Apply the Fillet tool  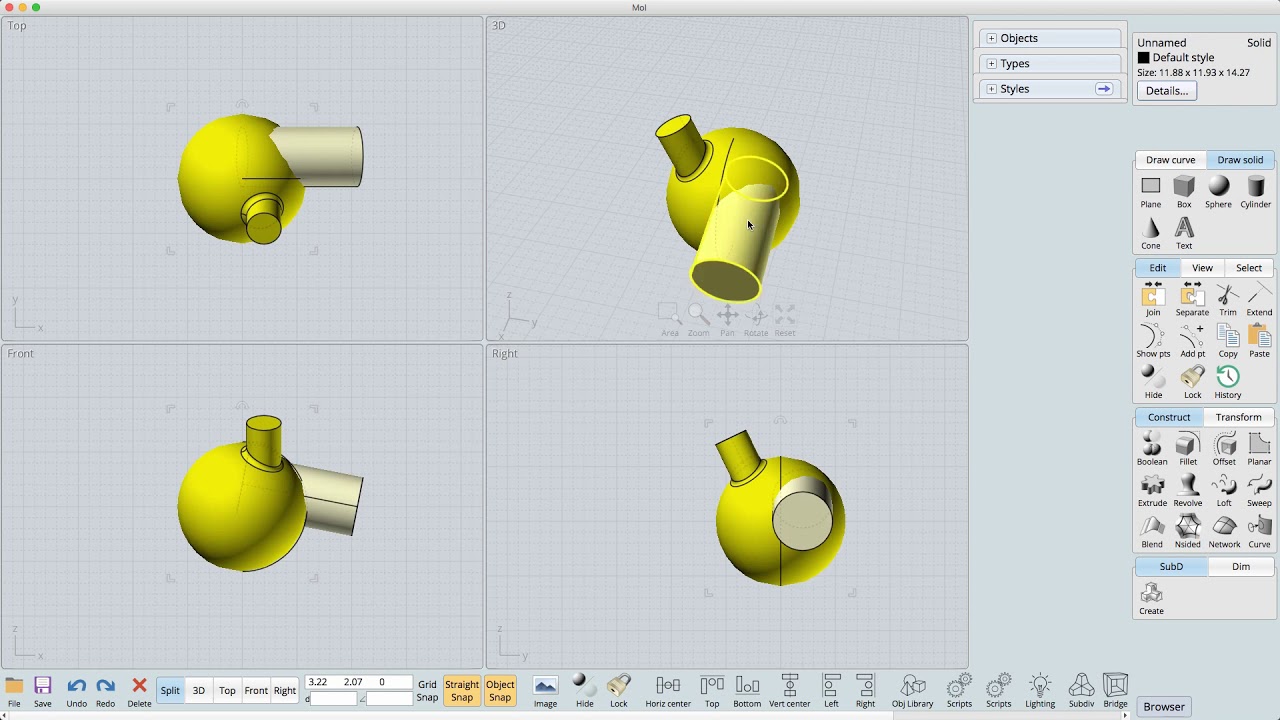click(1188, 449)
